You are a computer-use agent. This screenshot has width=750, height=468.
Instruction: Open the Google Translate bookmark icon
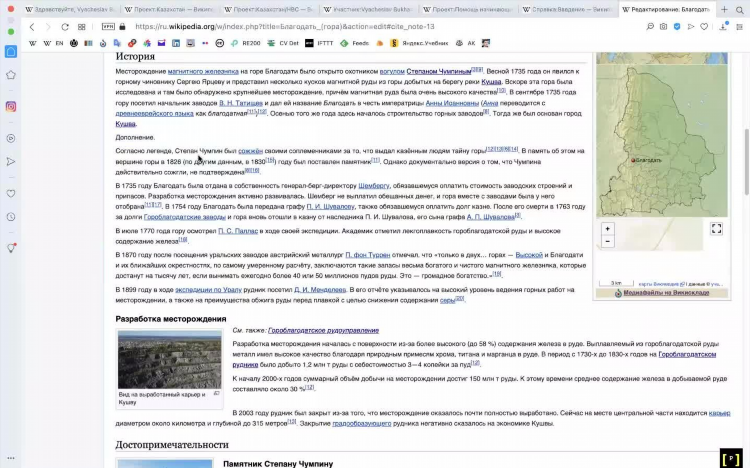click(x=117, y=43)
